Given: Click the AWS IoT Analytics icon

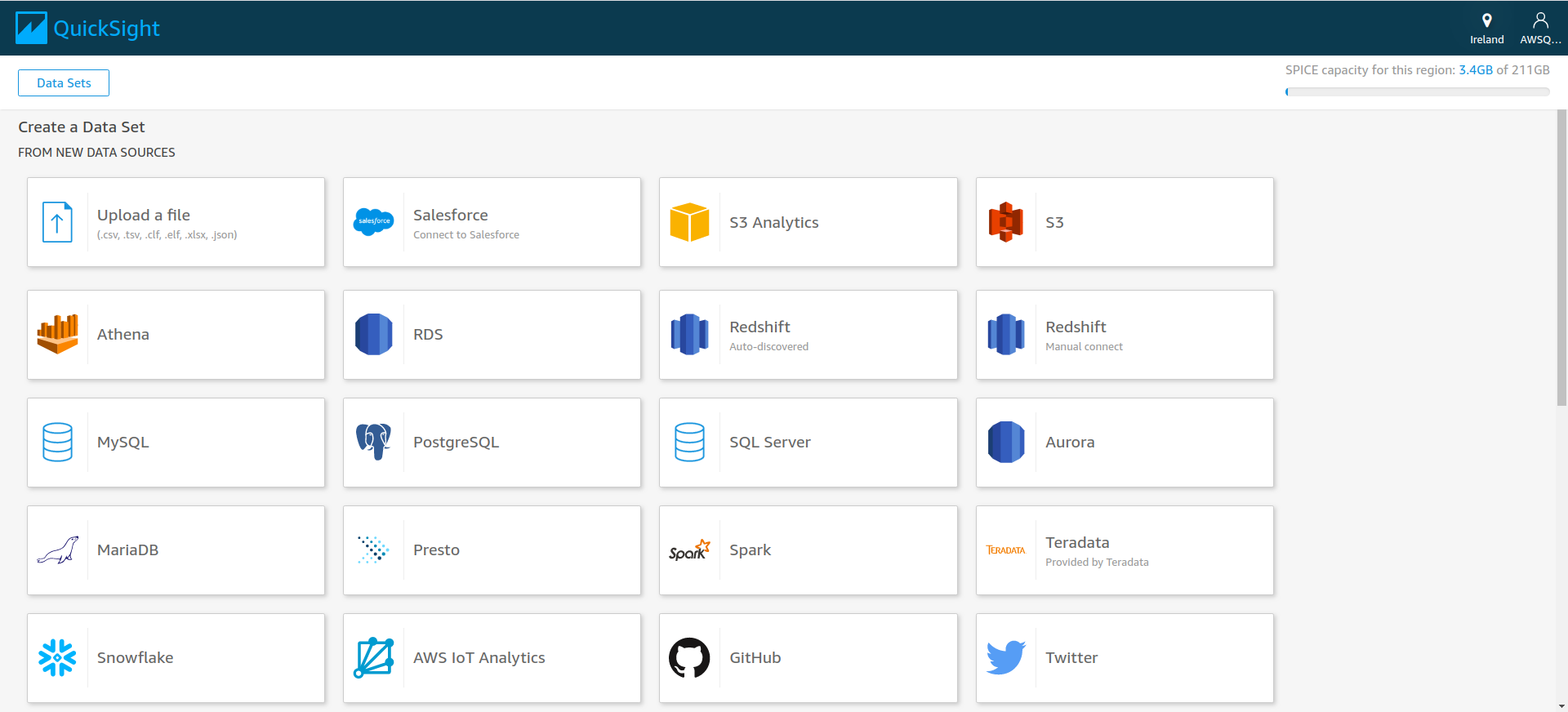Looking at the screenshot, I should 374,657.
